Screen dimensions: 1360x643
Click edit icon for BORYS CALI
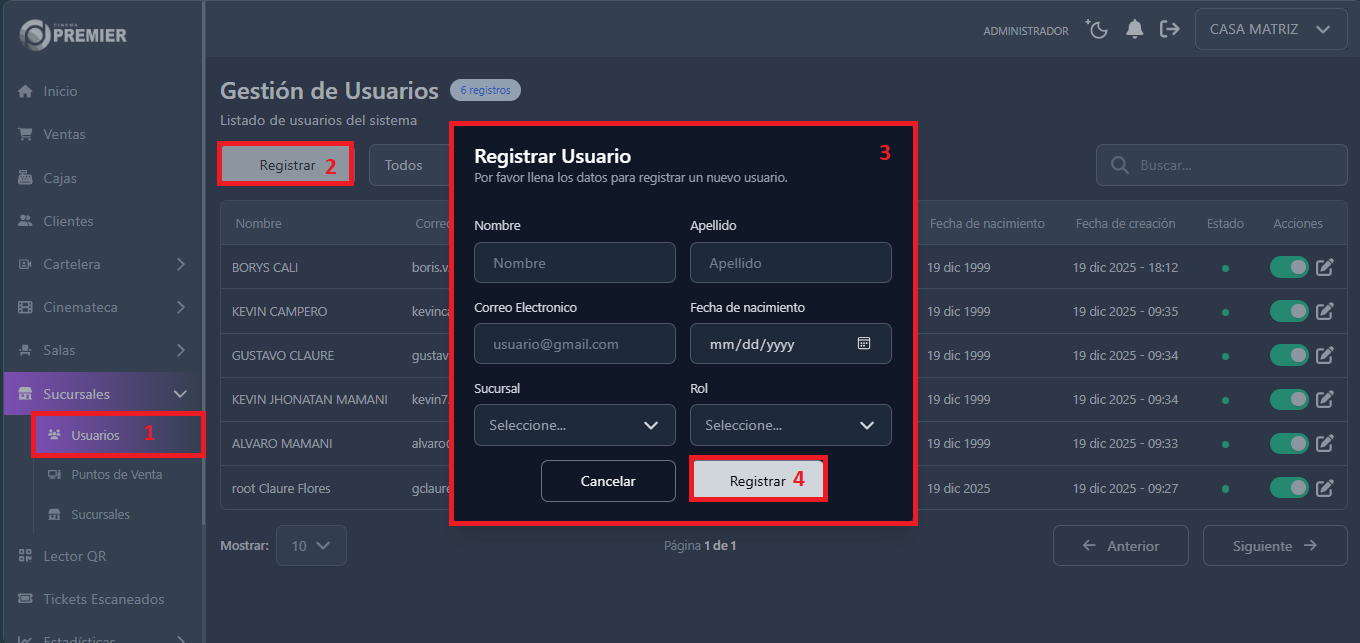pyautogui.click(x=1324, y=268)
